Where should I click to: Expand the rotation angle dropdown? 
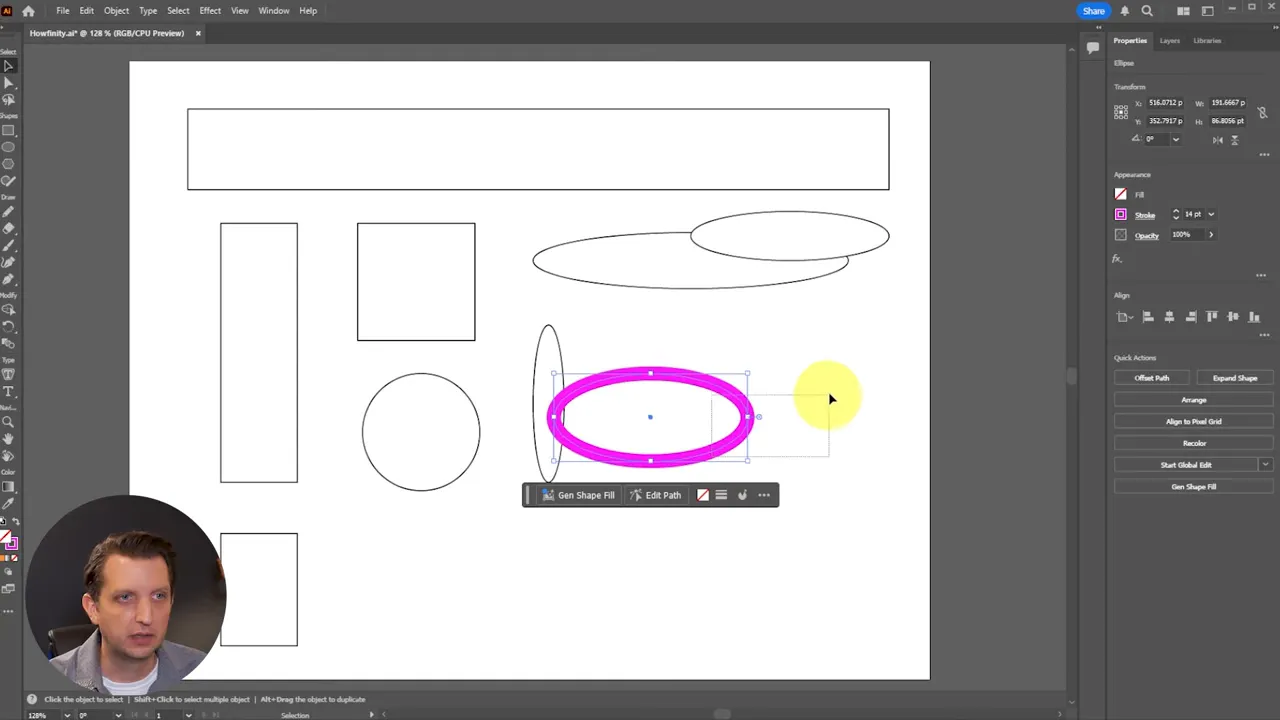[1175, 139]
